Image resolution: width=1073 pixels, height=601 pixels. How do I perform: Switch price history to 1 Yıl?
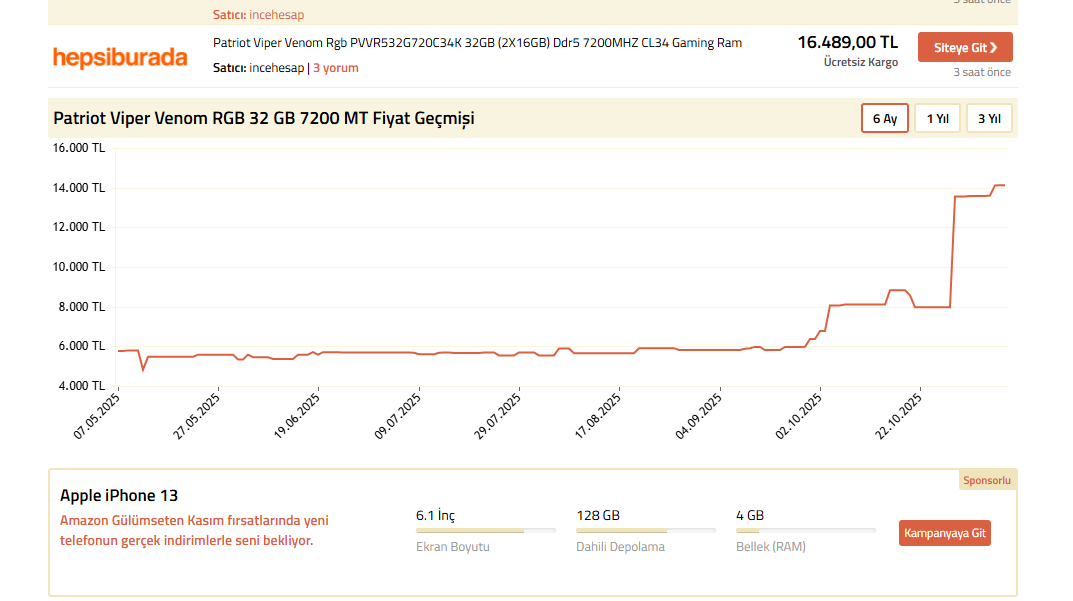point(937,118)
